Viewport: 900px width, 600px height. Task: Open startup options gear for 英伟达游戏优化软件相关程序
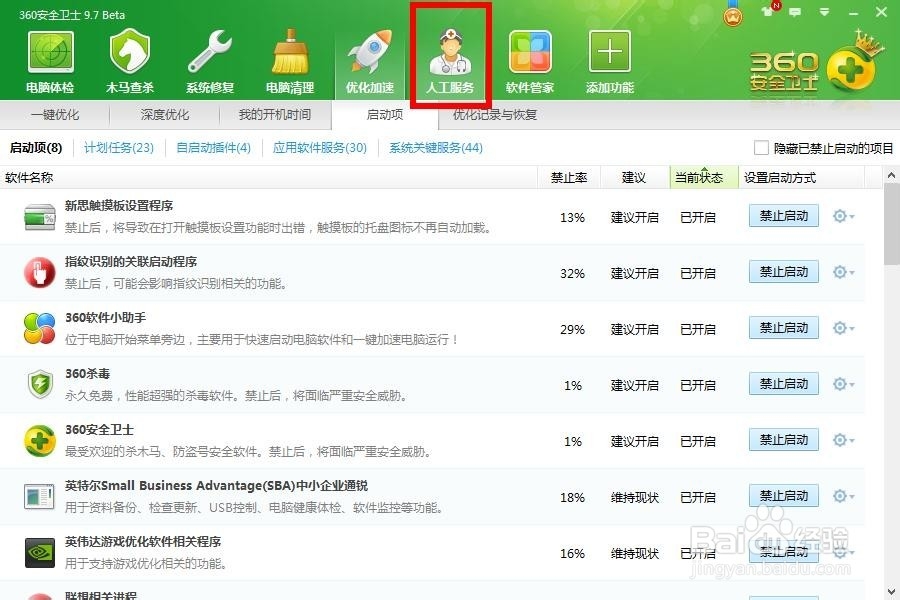click(838, 552)
